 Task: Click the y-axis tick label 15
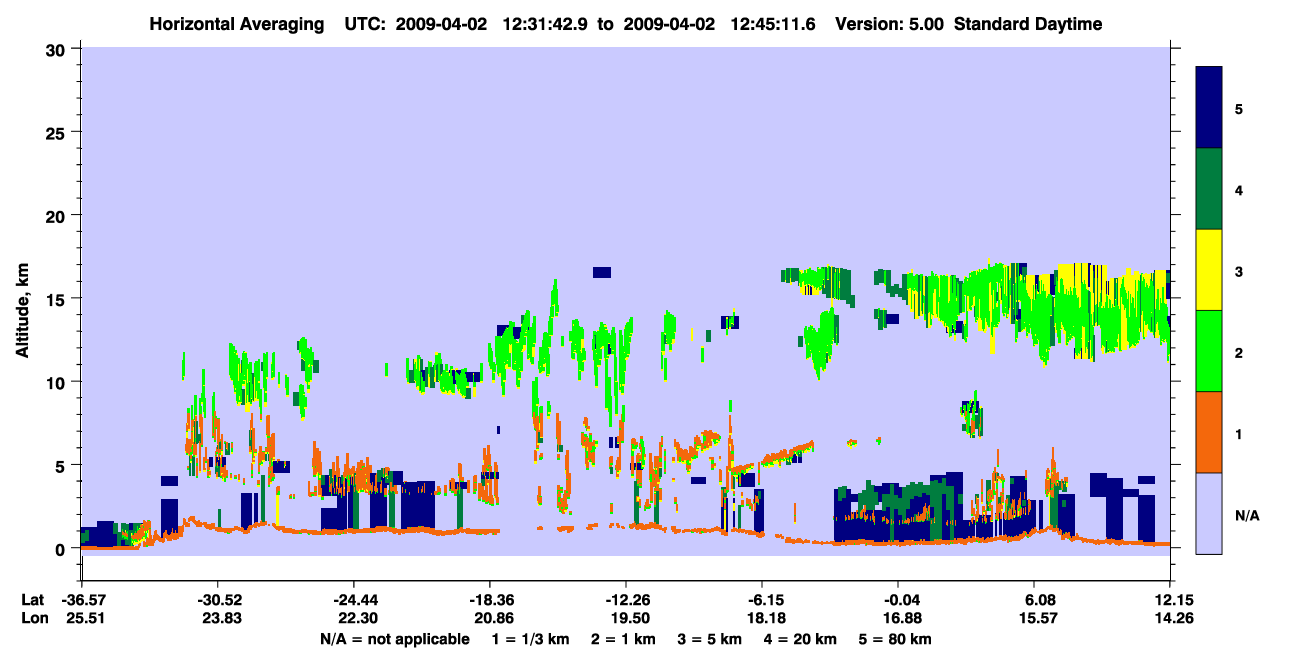[58, 299]
